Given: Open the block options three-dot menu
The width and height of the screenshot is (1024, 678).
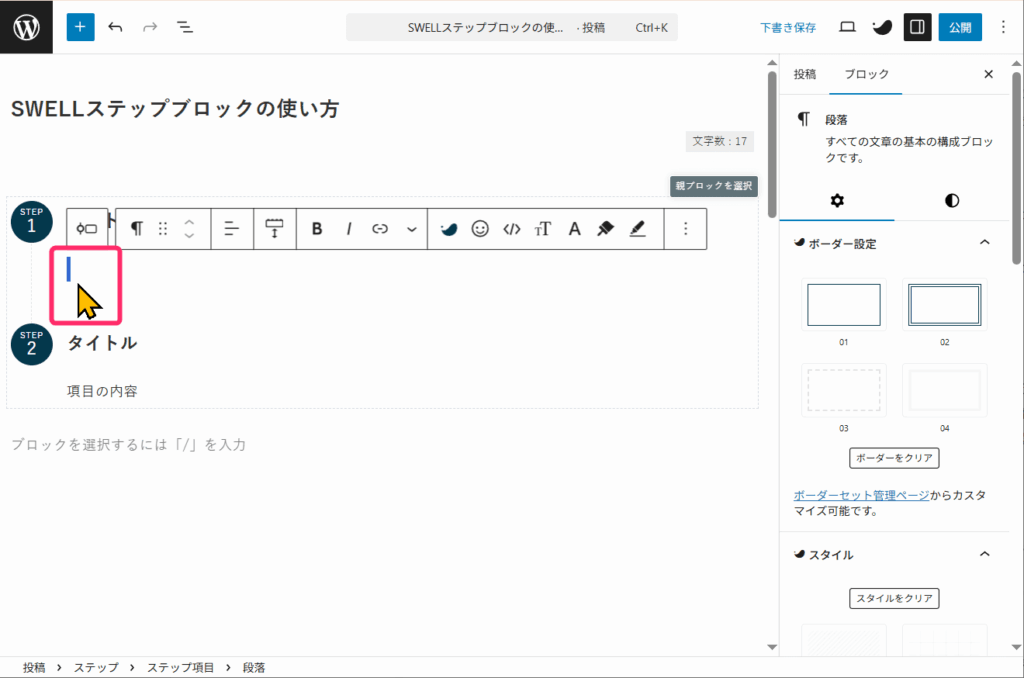Looking at the screenshot, I should click(x=686, y=229).
